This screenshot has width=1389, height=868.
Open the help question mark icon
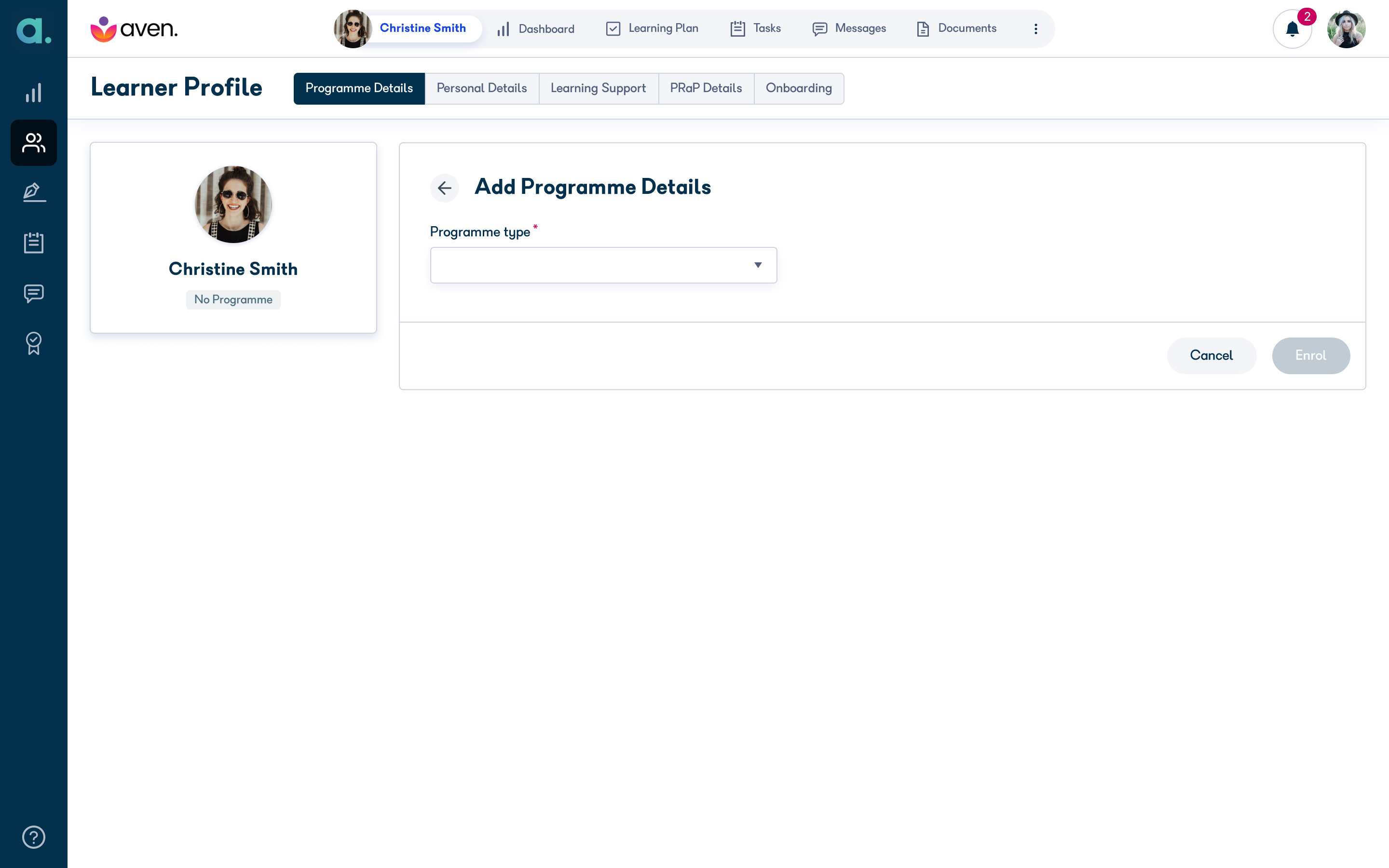(33, 837)
